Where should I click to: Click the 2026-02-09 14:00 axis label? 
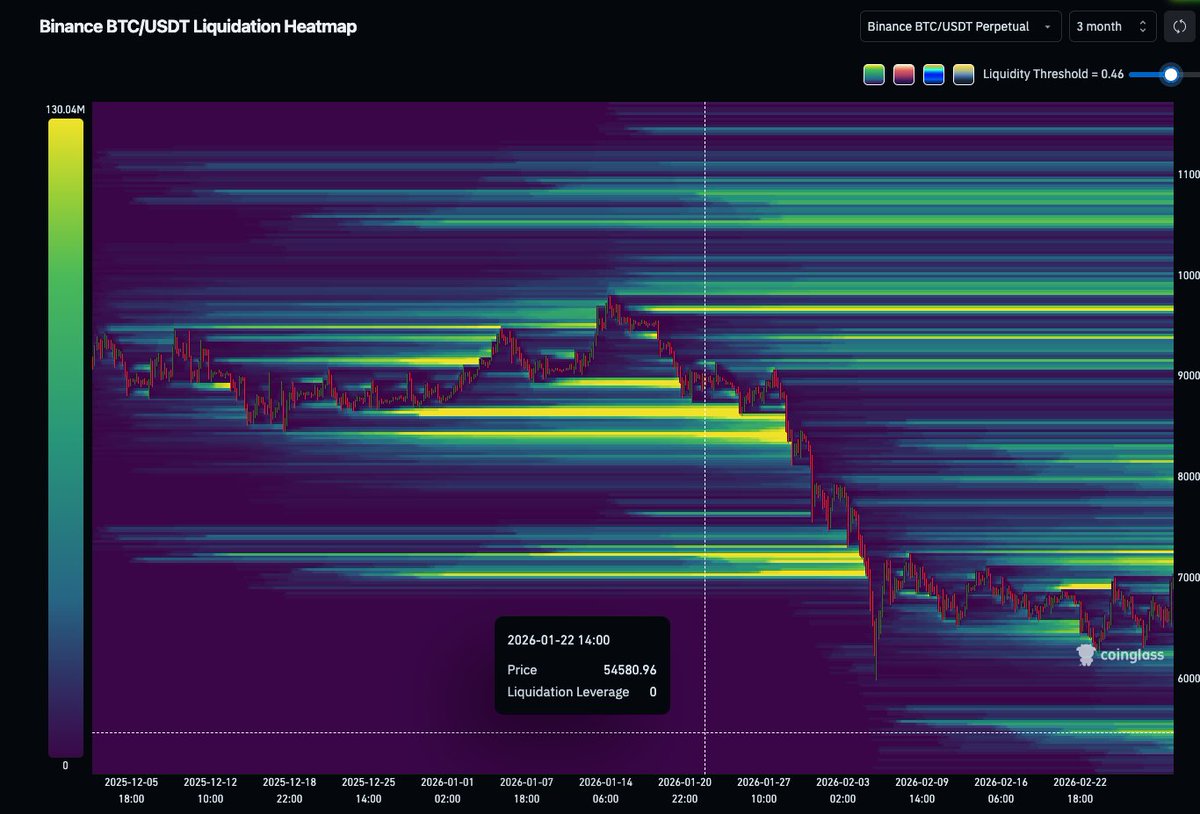click(922, 791)
